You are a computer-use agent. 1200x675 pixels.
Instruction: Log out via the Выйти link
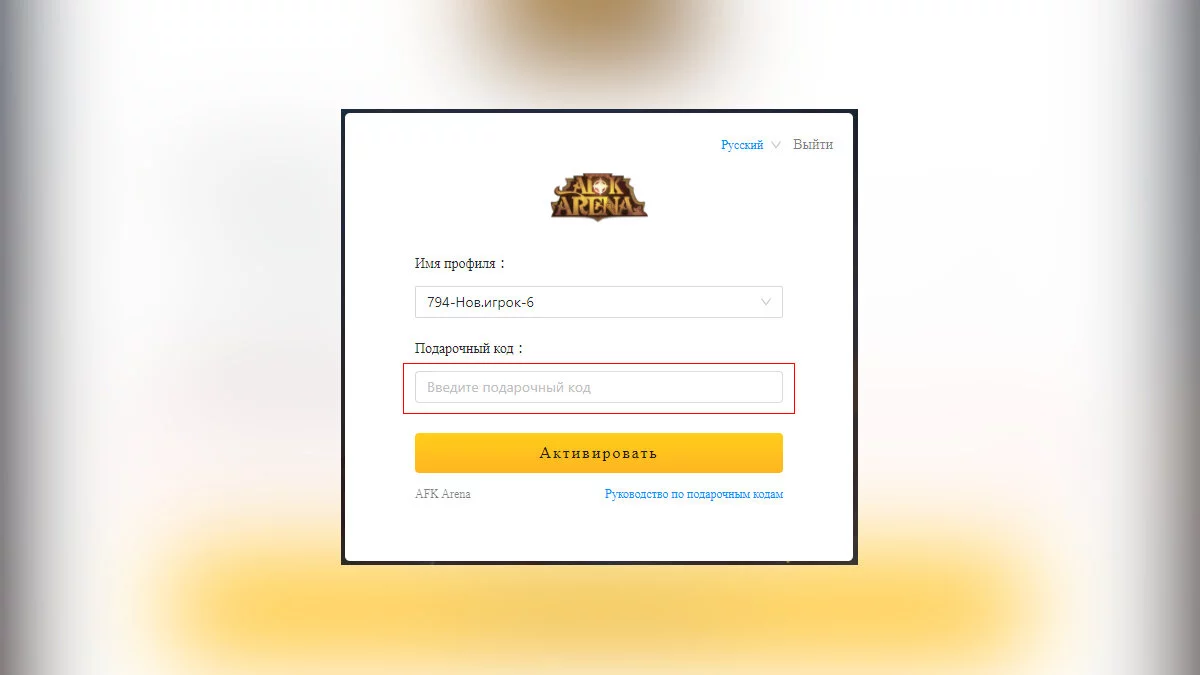pos(813,144)
